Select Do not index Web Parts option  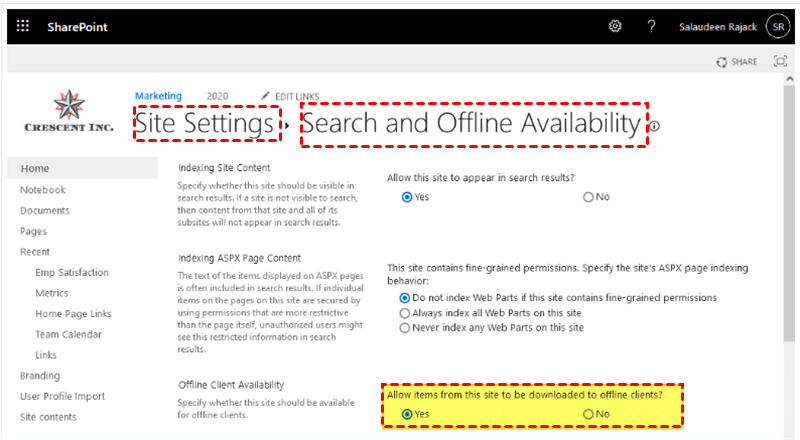click(405, 298)
